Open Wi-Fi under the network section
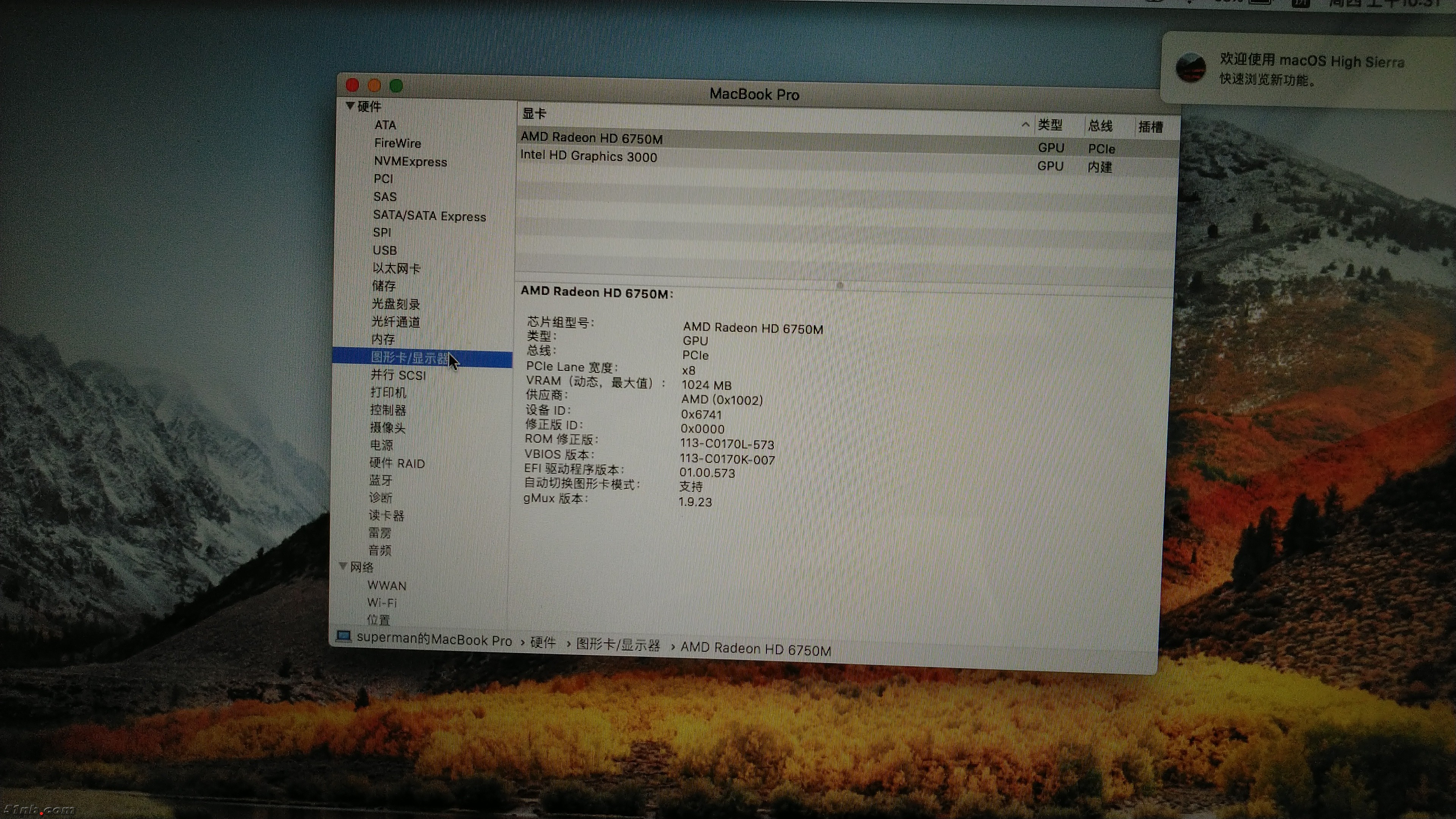The image size is (1456, 819). (382, 602)
